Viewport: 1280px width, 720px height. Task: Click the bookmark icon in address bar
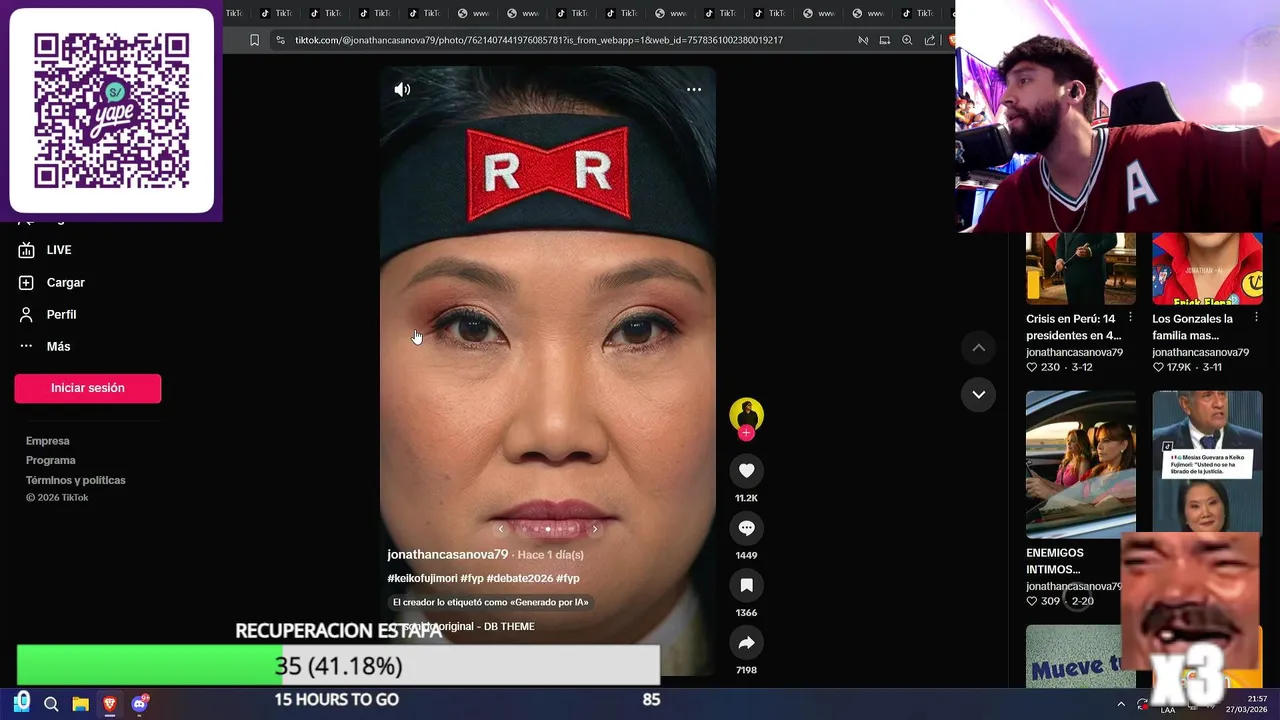254,40
